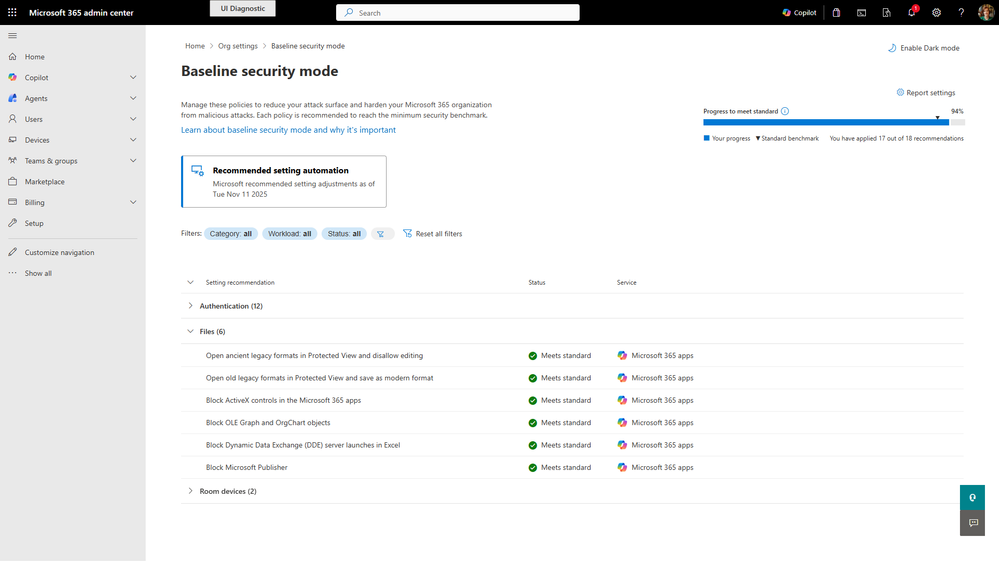Open Marketplace in sidebar

pyautogui.click(x=45, y=182)
